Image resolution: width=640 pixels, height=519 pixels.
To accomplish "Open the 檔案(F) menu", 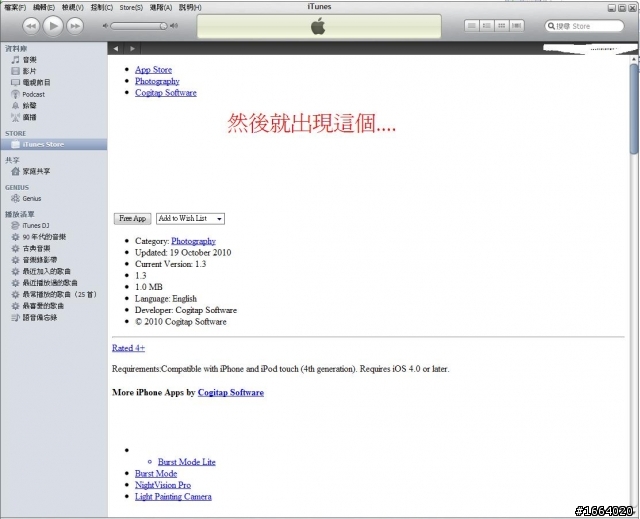I will coord(15,7).
